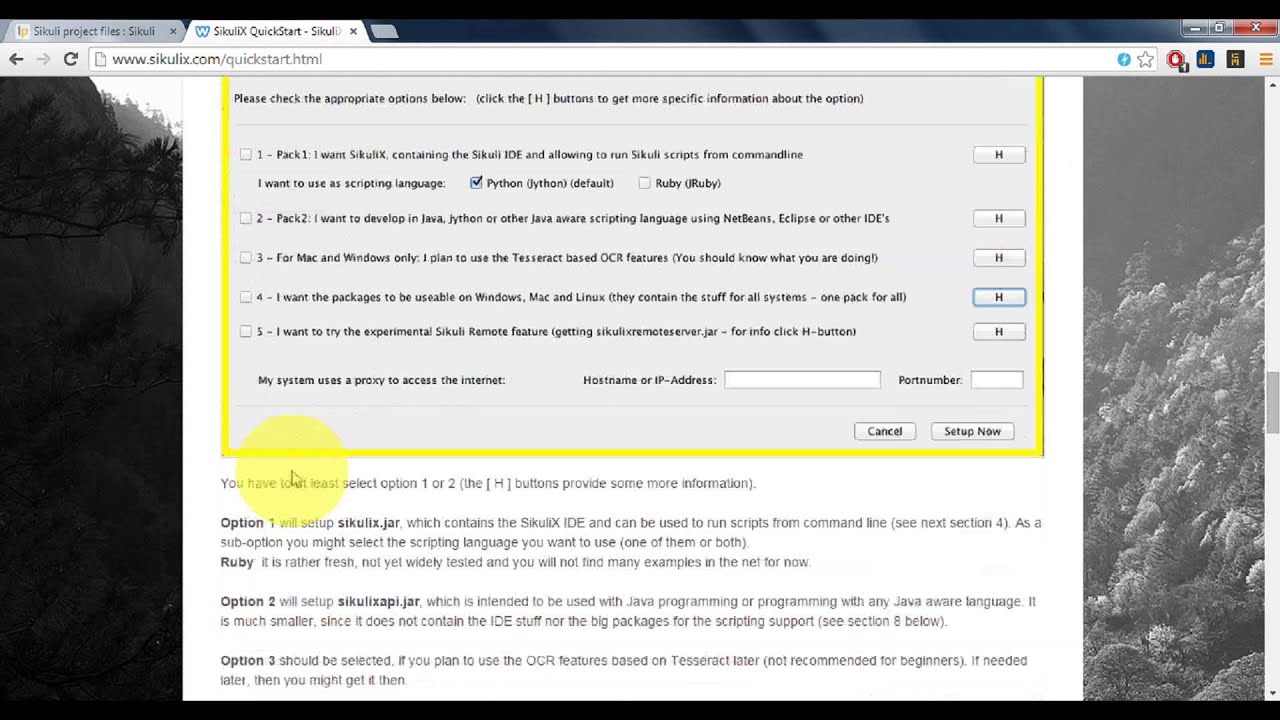Open the blue chart extension icon
1280x720 pixels.
(1205, 59)
